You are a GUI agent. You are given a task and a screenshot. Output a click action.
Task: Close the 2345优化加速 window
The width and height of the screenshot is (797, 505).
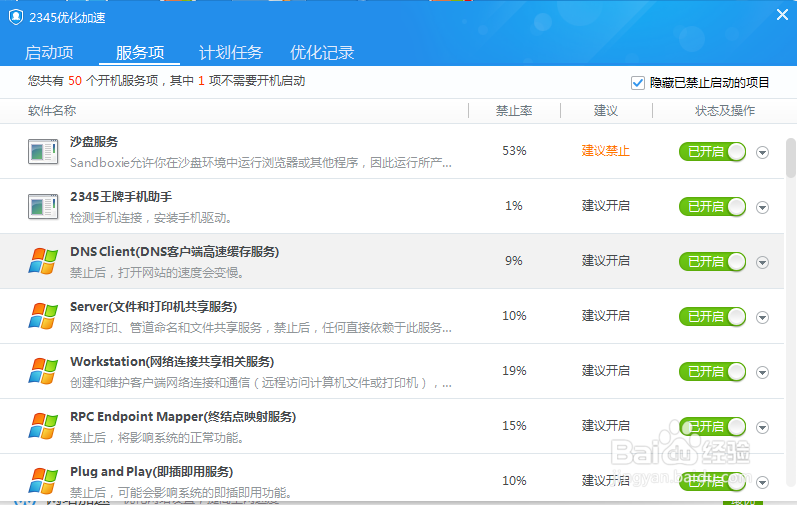(782, 15)
